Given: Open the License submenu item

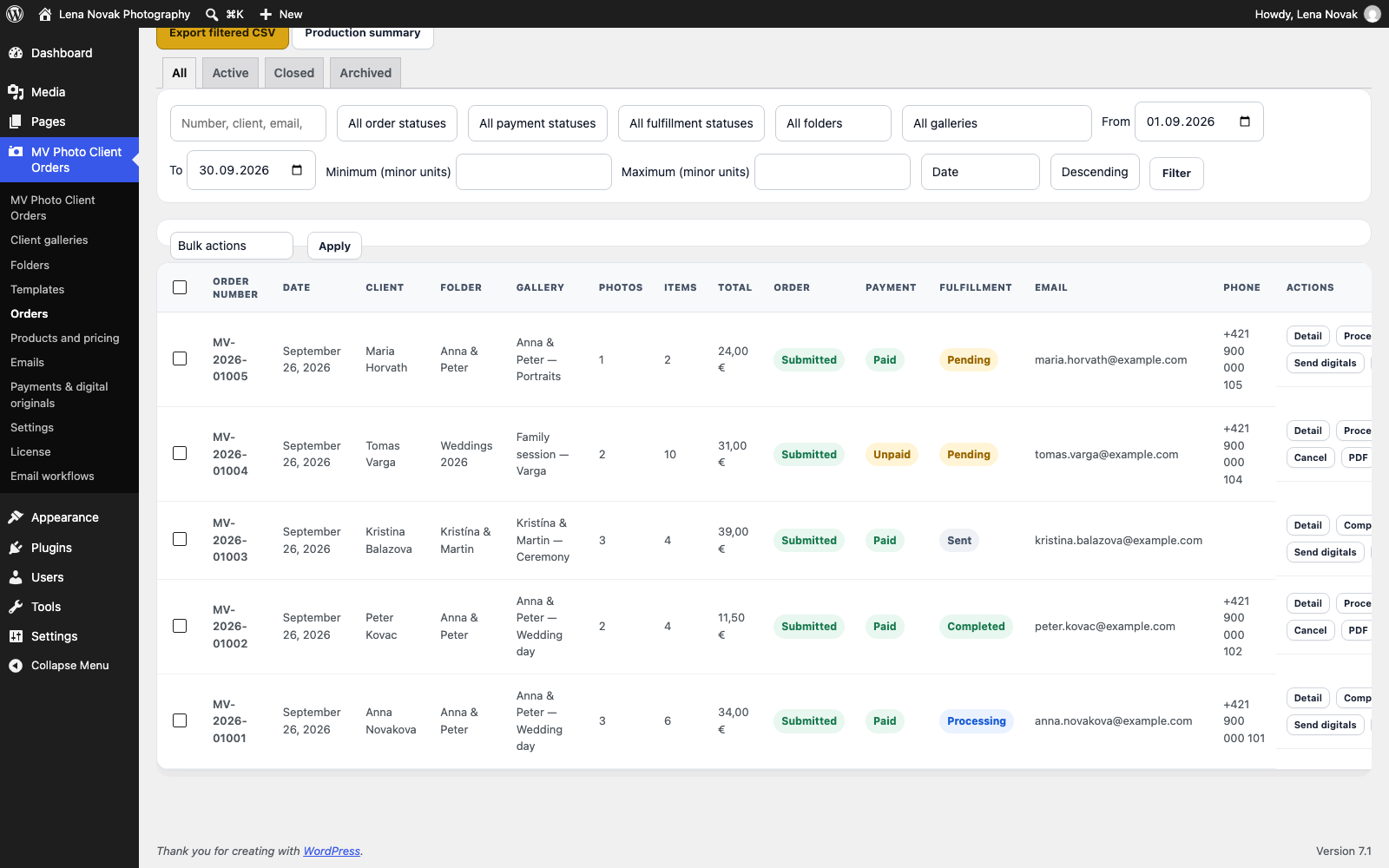Looking at the screenshot, I should 30,452.
